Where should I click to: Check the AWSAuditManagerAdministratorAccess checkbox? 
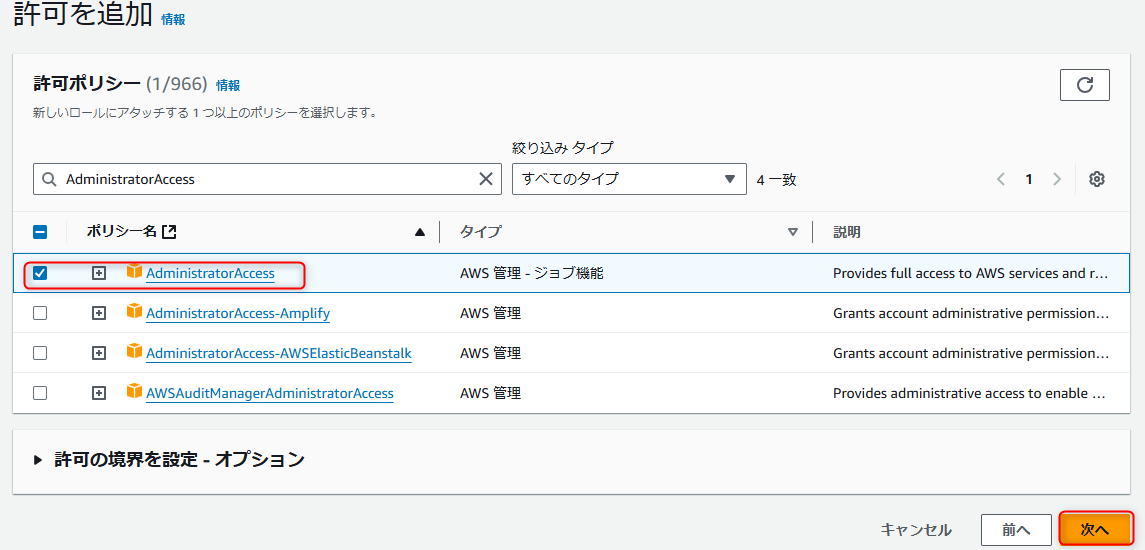coord(41,393)
